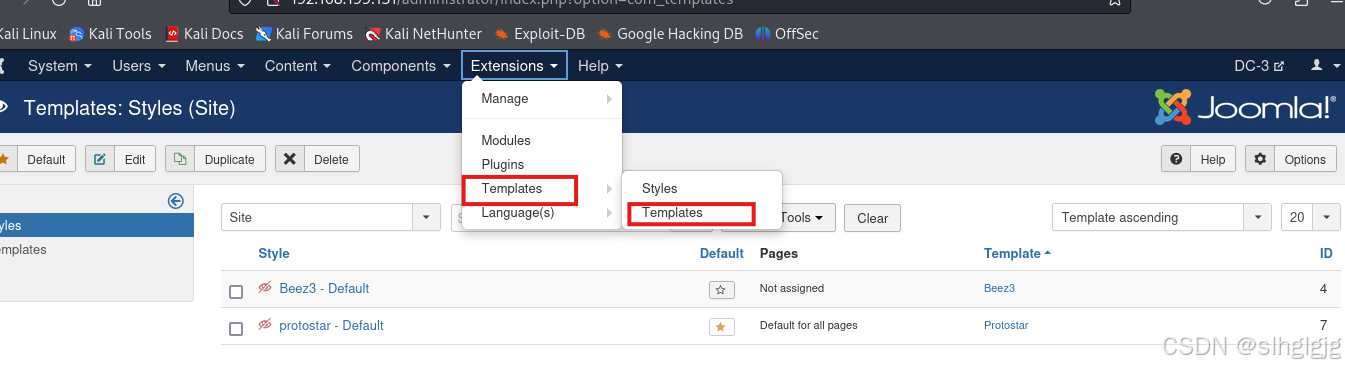Open the System menu
Image resolution: width=1345 pixels, height=368 pixels.
pos(60,66)
